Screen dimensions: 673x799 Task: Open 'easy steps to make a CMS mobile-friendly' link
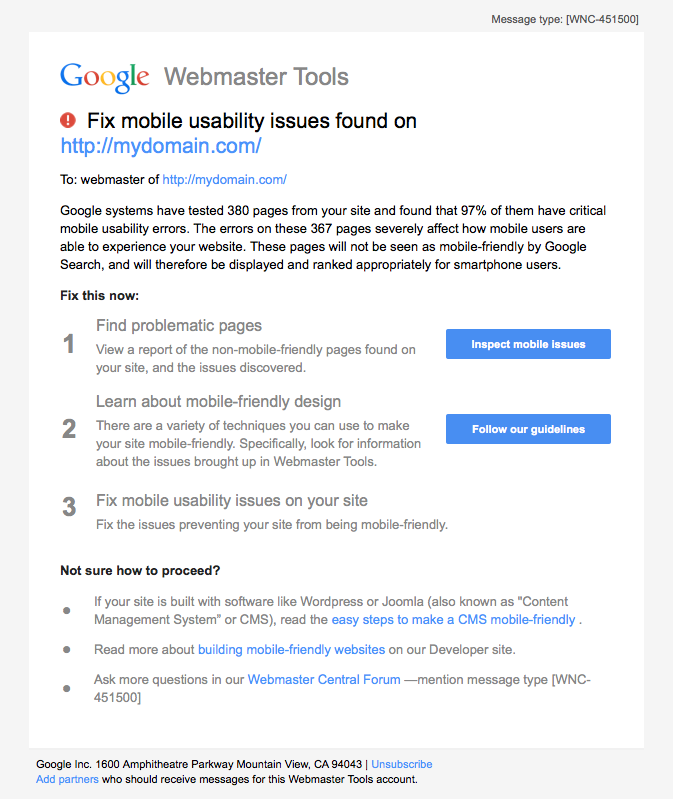click(453, 620)
